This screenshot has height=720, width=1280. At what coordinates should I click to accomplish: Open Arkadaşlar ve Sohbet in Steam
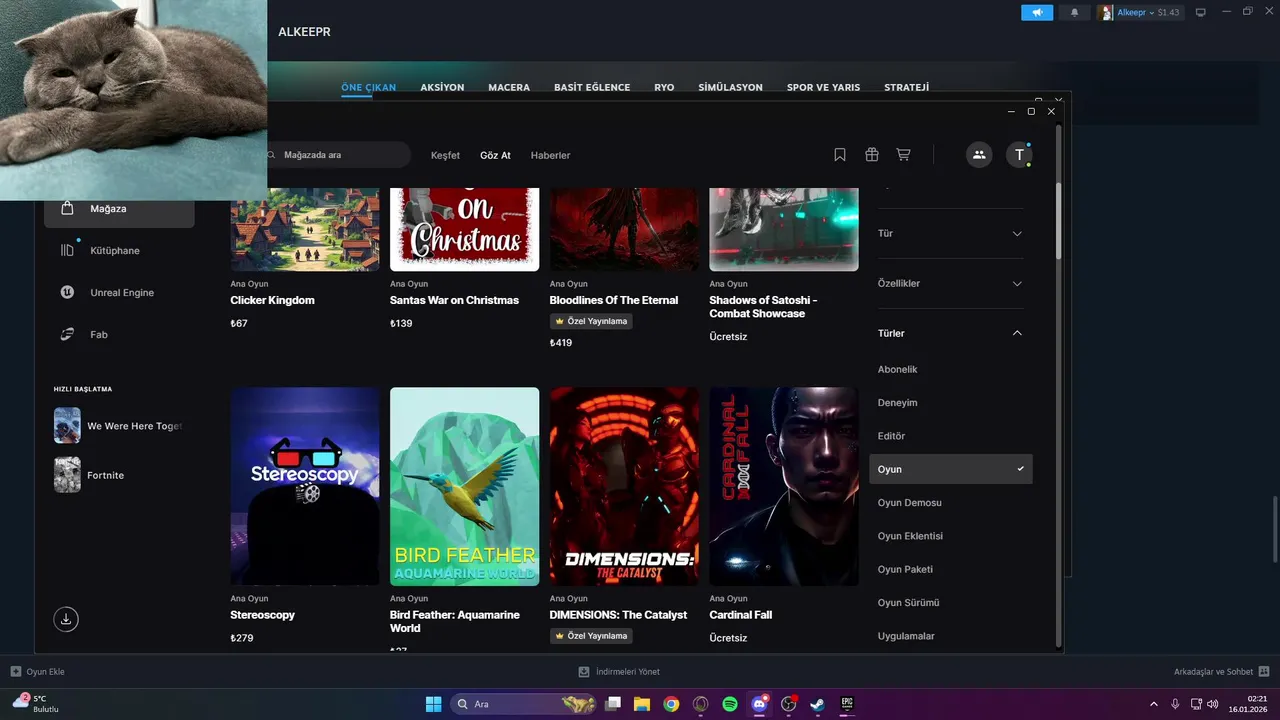(1222, 672)
